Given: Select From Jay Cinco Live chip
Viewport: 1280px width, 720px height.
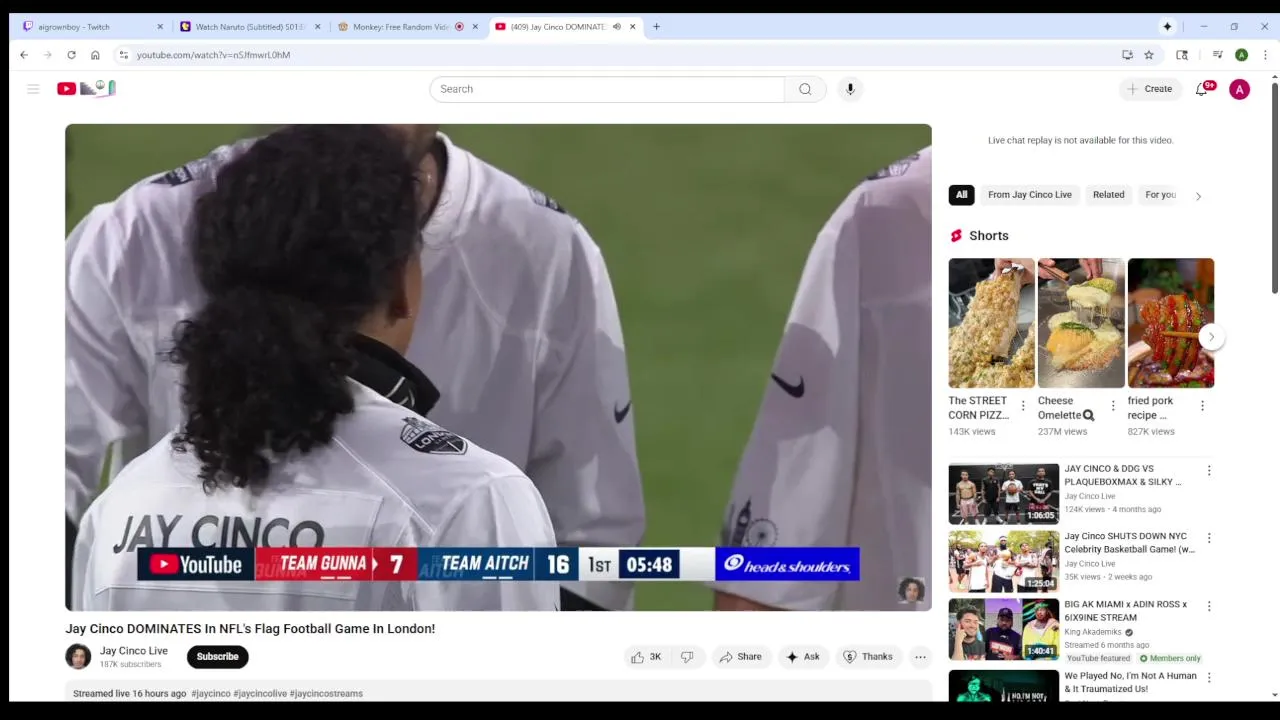Looking at the screenshot, I should tap(1030, 195).
